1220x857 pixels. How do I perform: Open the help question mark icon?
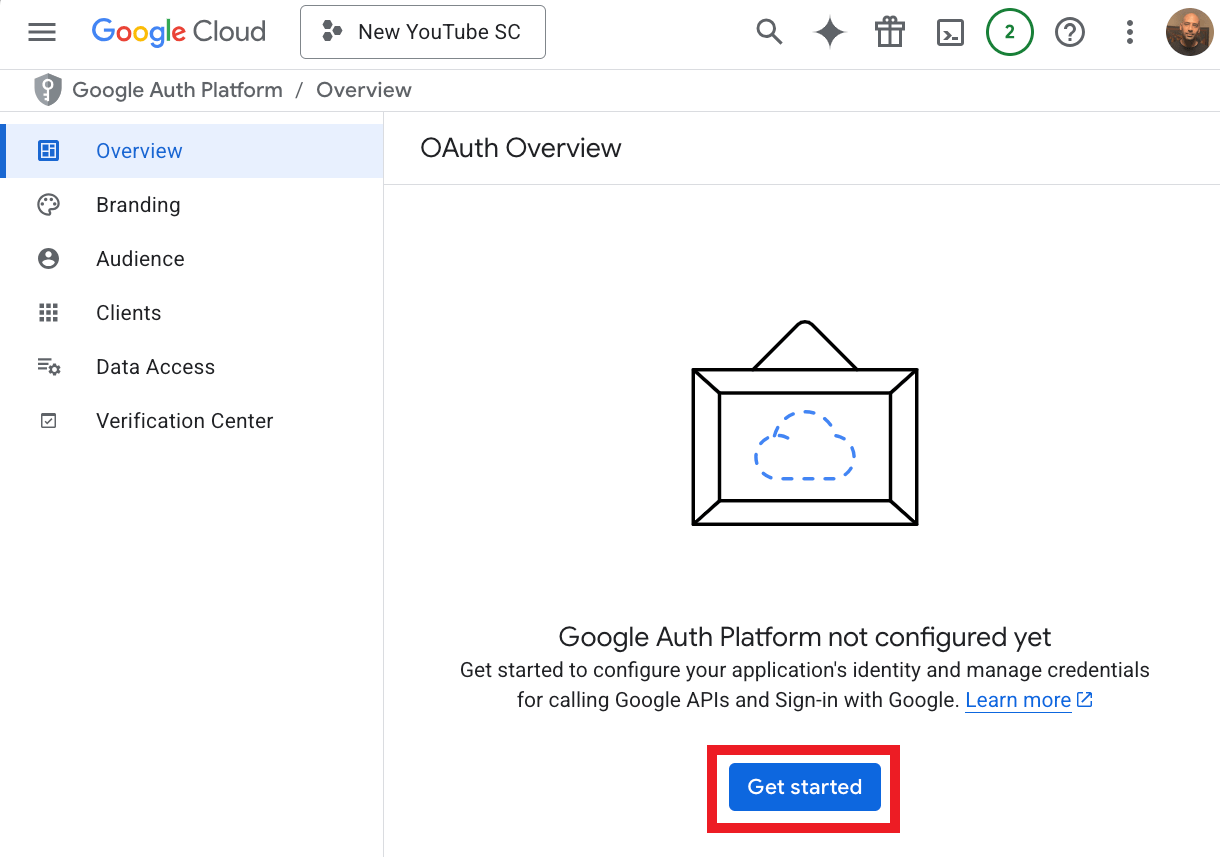tap(1070, 32)
